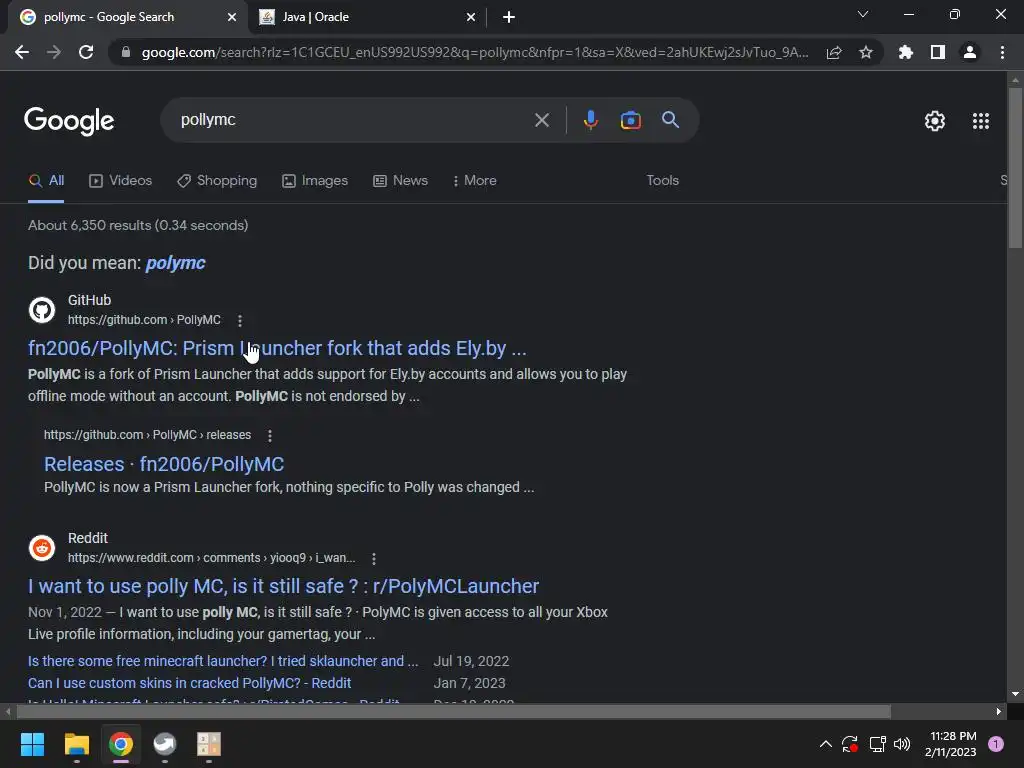Clear the search box text

(541, 120)
